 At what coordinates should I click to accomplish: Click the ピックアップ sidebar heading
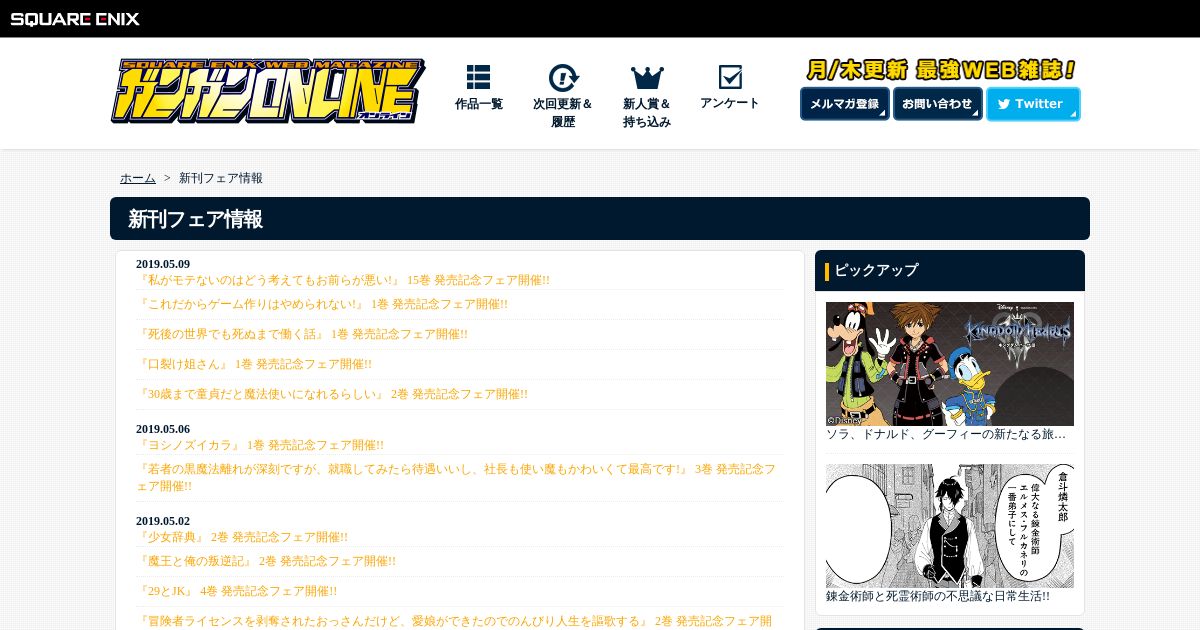coord(950,270)
